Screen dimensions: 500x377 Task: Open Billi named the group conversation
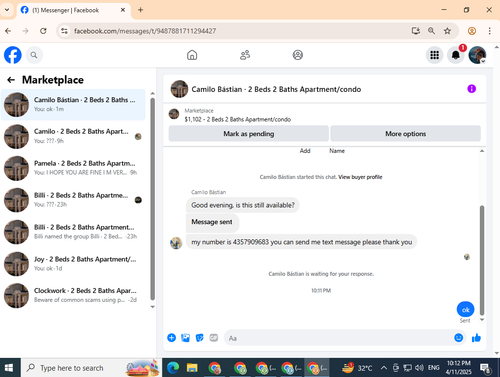point(73,232)
